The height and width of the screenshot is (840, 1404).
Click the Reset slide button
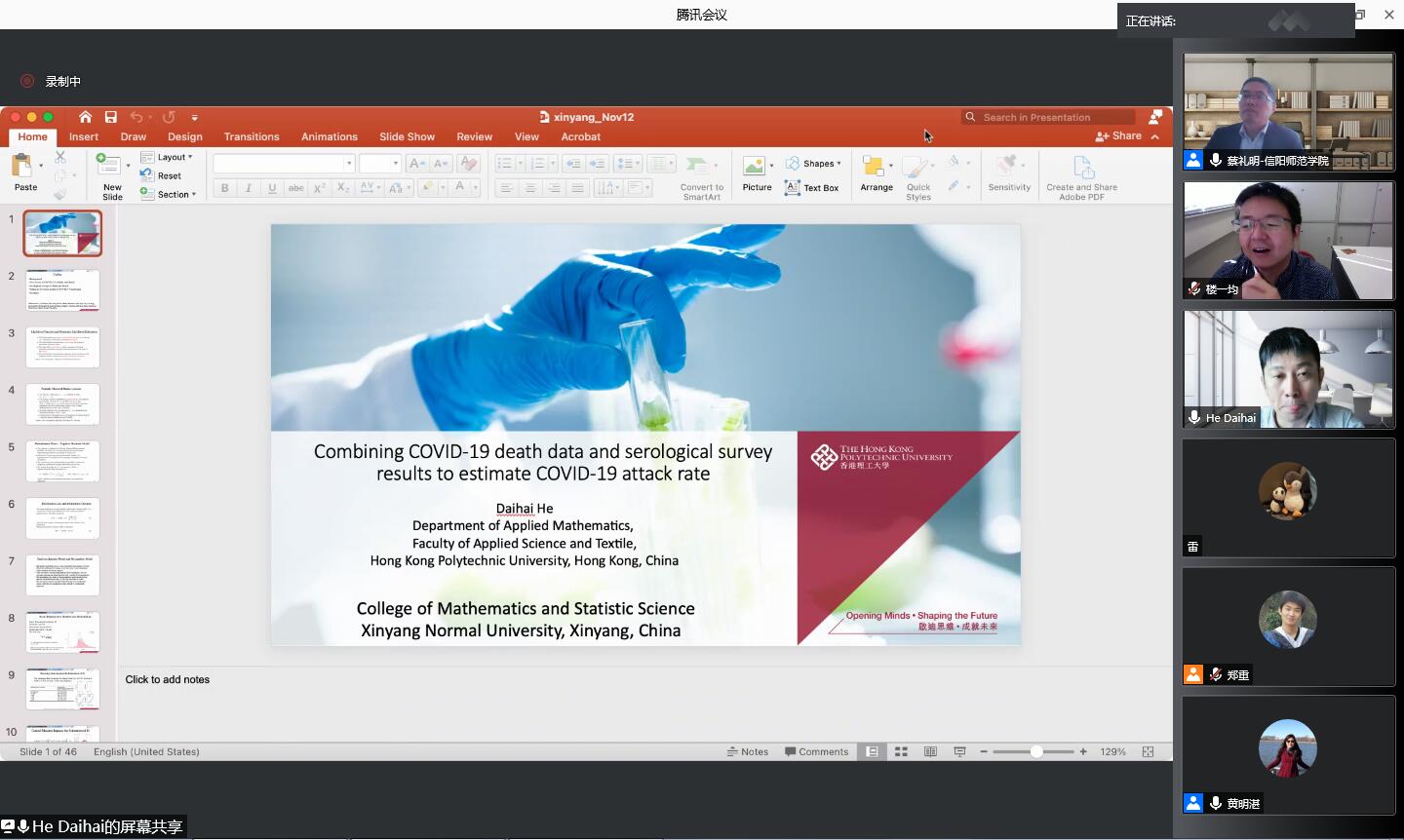pos(162,175)
